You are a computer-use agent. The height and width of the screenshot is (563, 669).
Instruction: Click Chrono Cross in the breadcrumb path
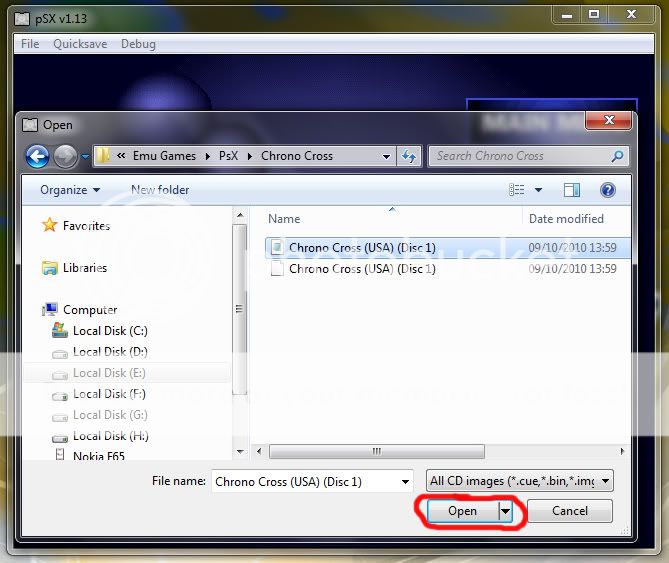(297, 156)
